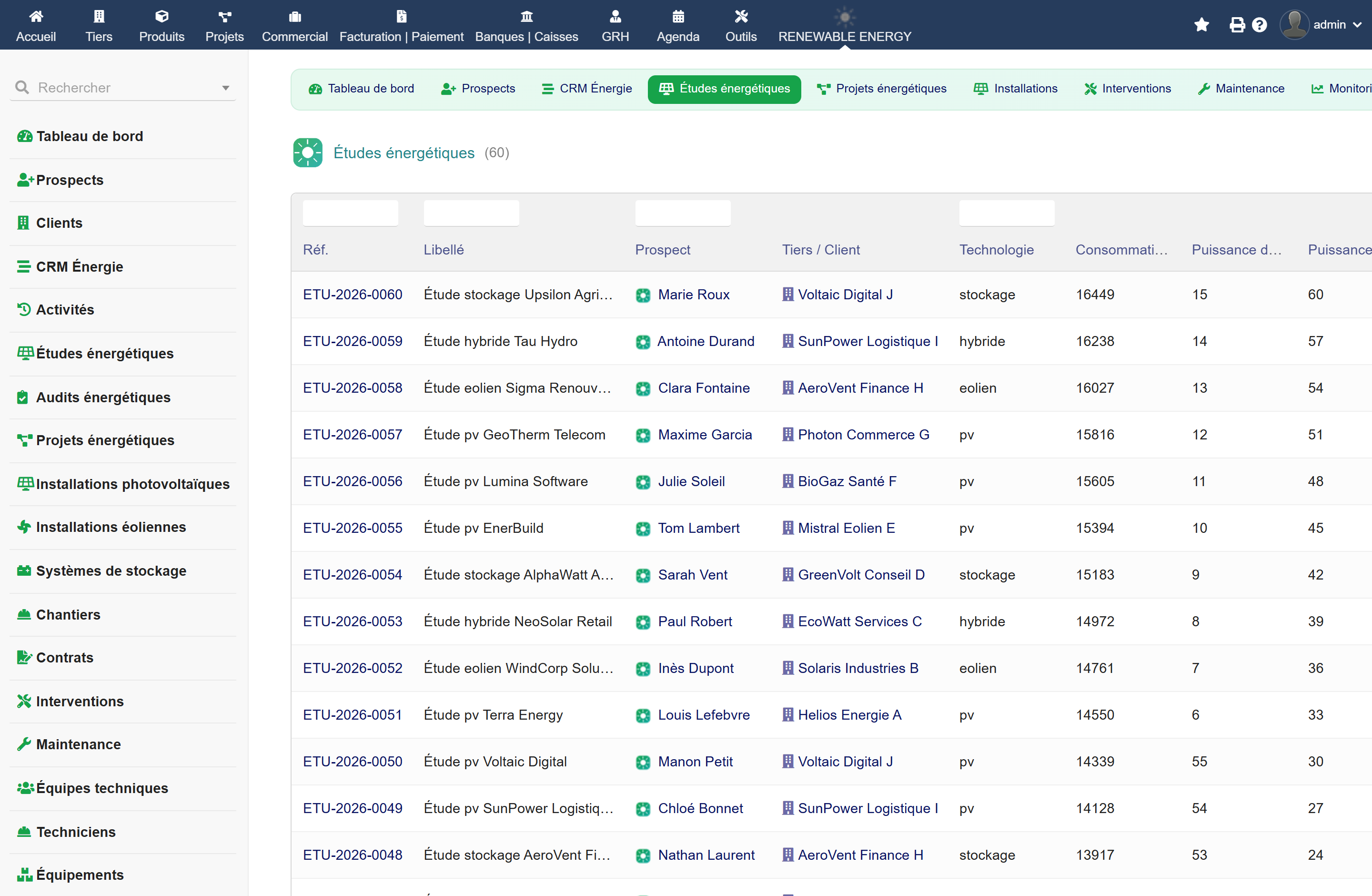Open study ETU-2026-0055

[x=353, y=528]
